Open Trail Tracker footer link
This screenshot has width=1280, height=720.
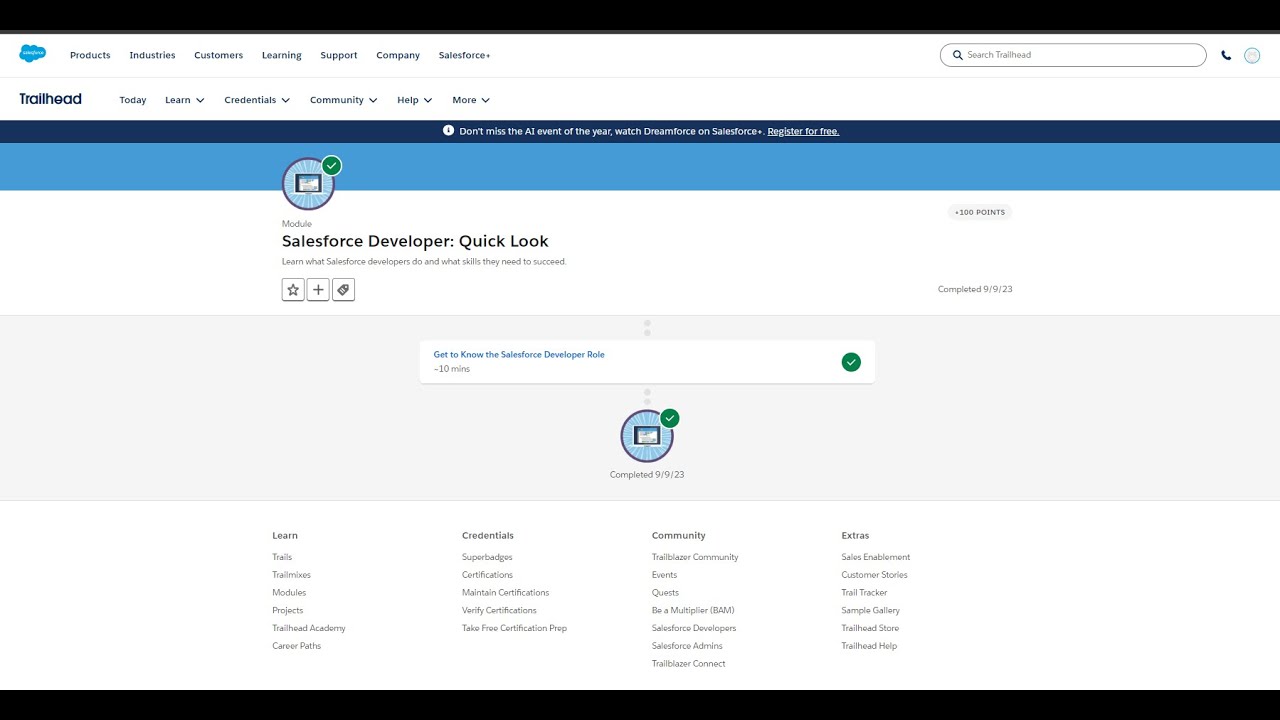pos(864,593)
